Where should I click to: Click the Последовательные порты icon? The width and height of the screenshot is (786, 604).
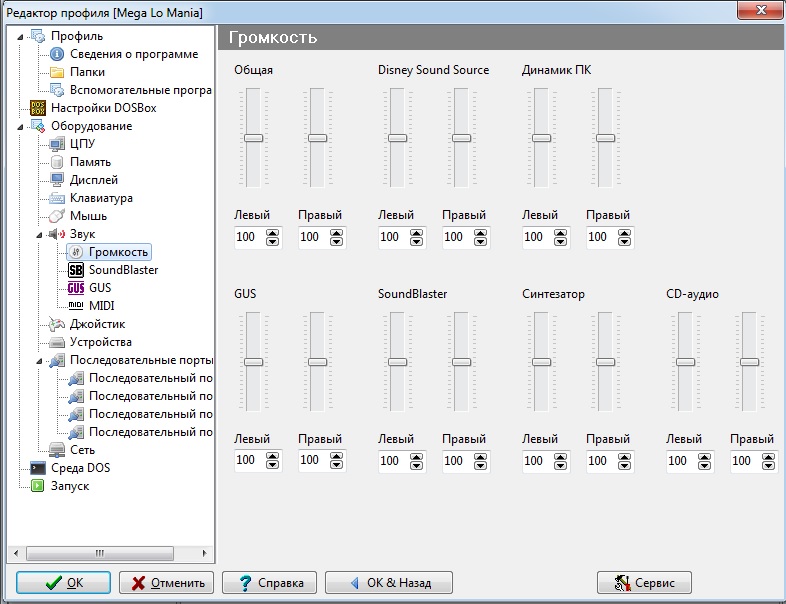57,360
